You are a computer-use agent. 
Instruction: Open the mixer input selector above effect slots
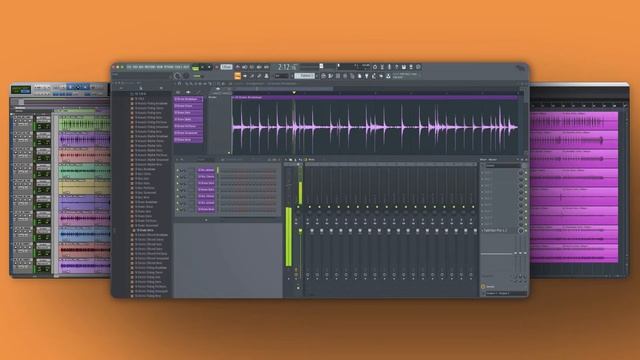503,166
